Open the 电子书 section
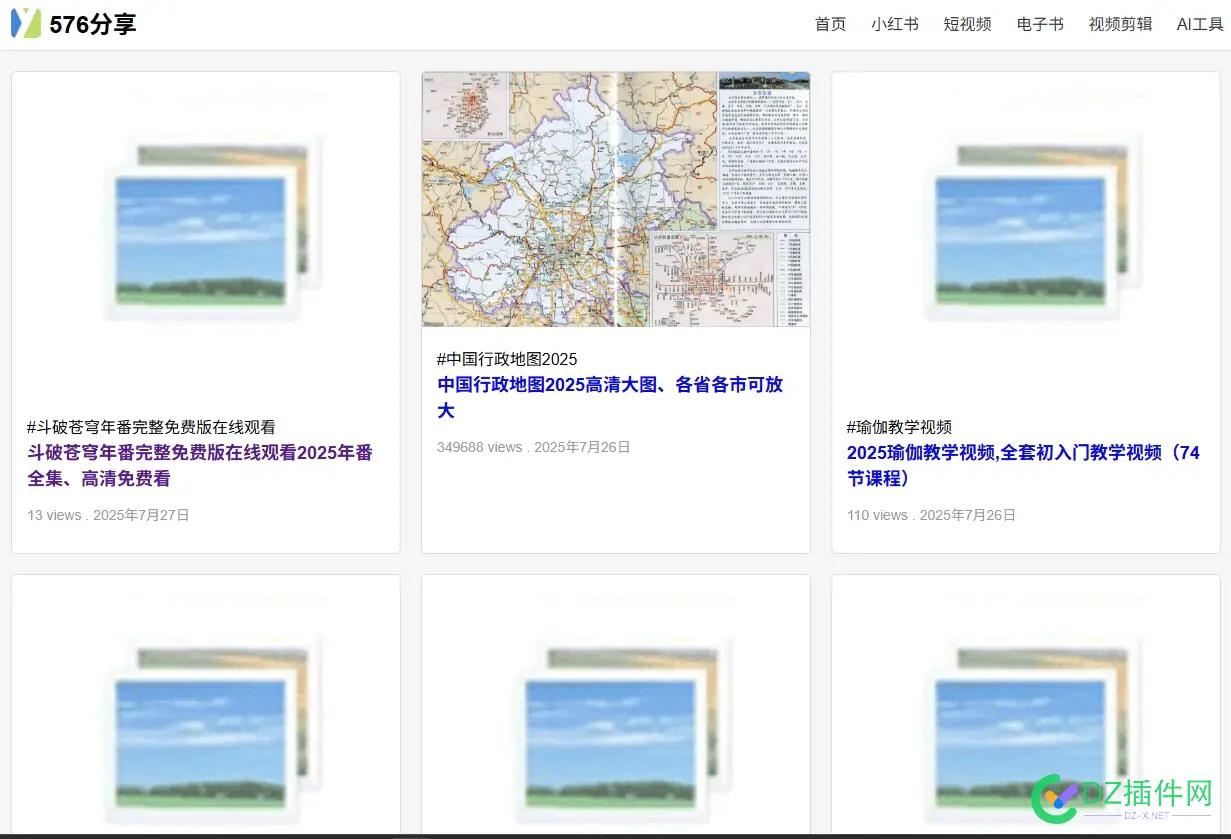 click(1038, 24)
